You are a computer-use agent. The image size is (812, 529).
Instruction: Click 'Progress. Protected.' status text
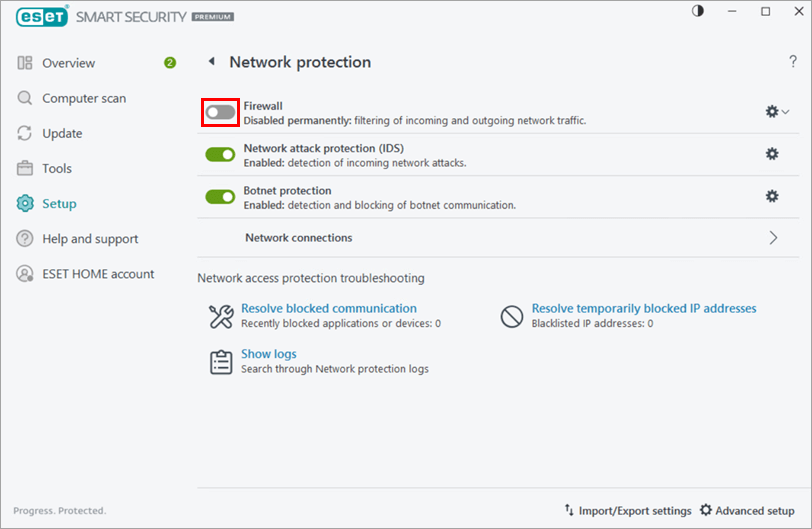pos(60,511)
